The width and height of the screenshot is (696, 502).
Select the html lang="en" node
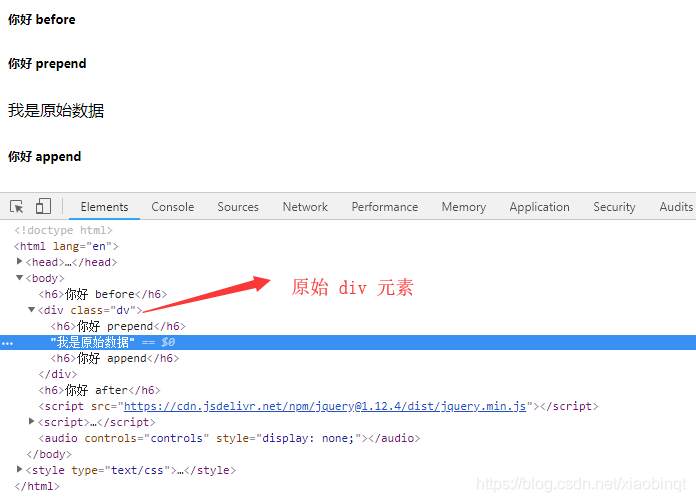click(66, 246)
